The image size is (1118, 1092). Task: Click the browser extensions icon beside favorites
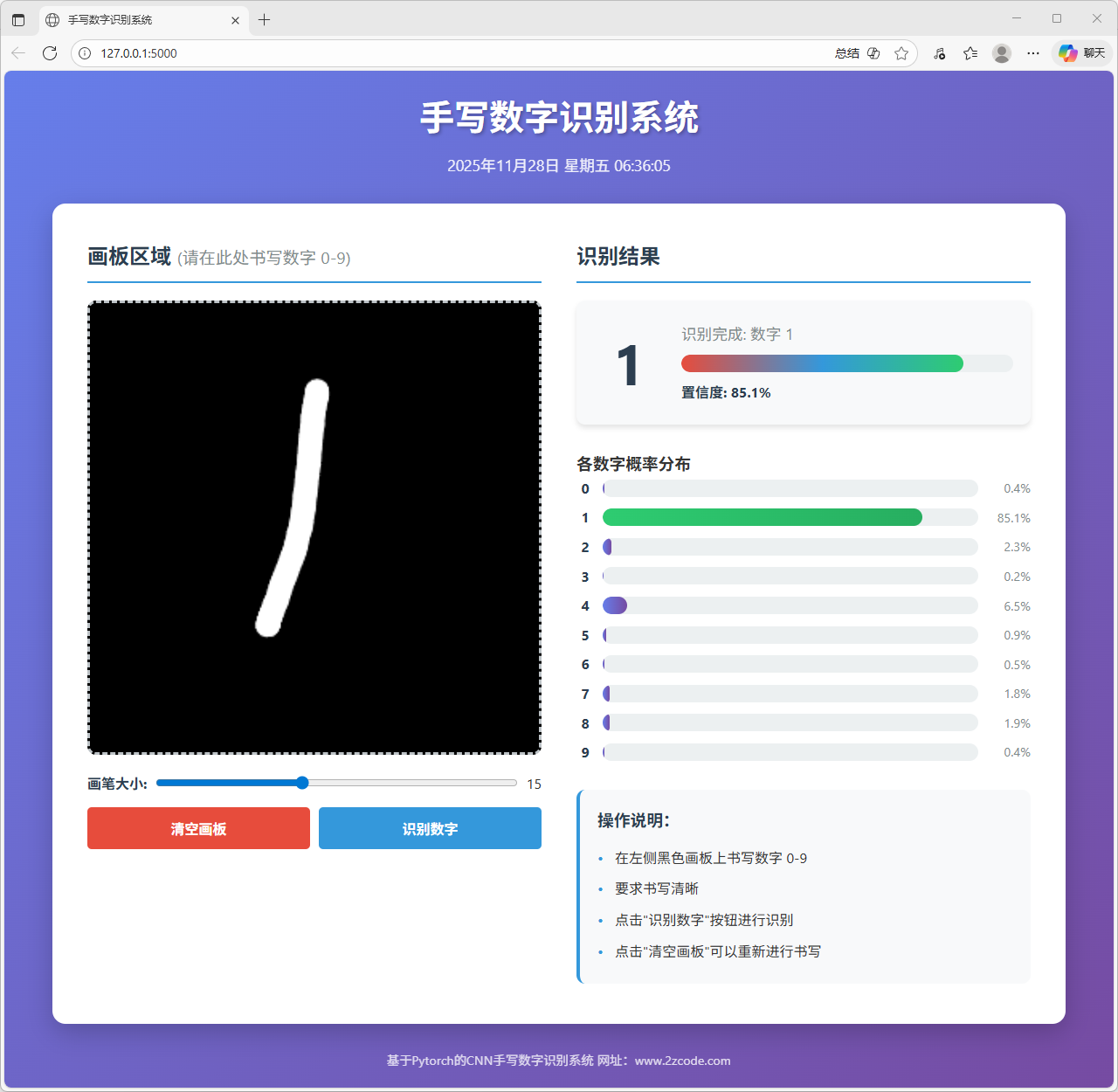click(939, 53)
